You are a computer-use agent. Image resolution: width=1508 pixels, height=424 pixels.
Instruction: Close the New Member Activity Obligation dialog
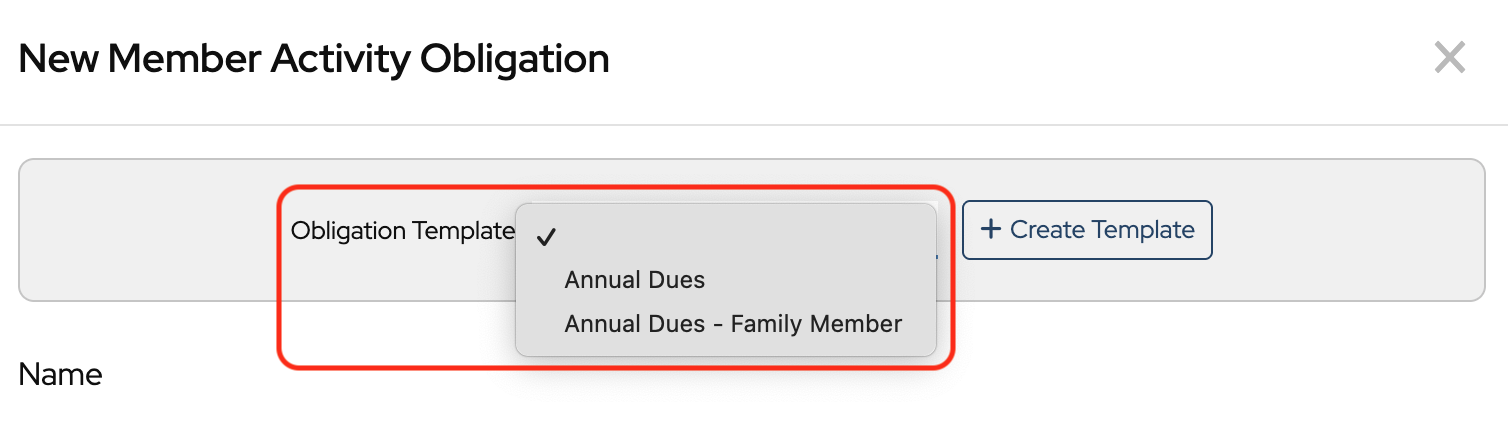coord(1449,58)
